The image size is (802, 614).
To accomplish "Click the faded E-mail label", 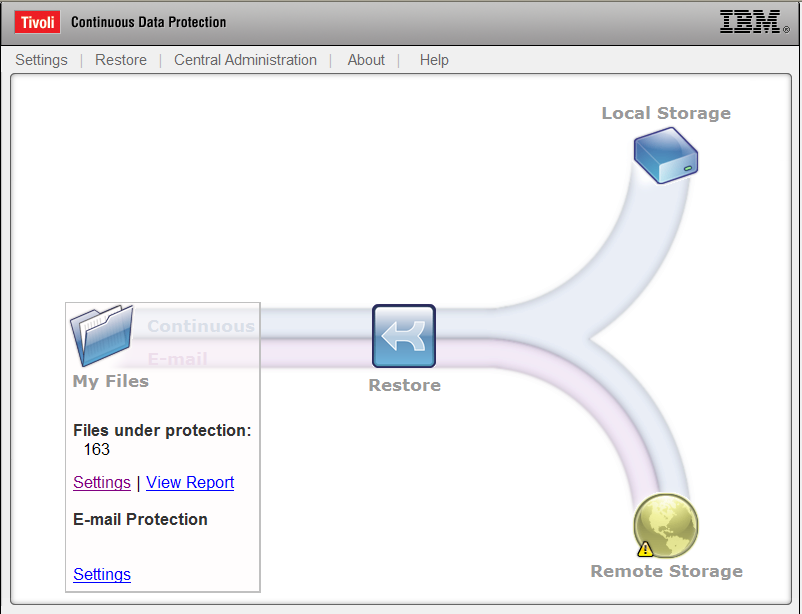I will 177,359.
